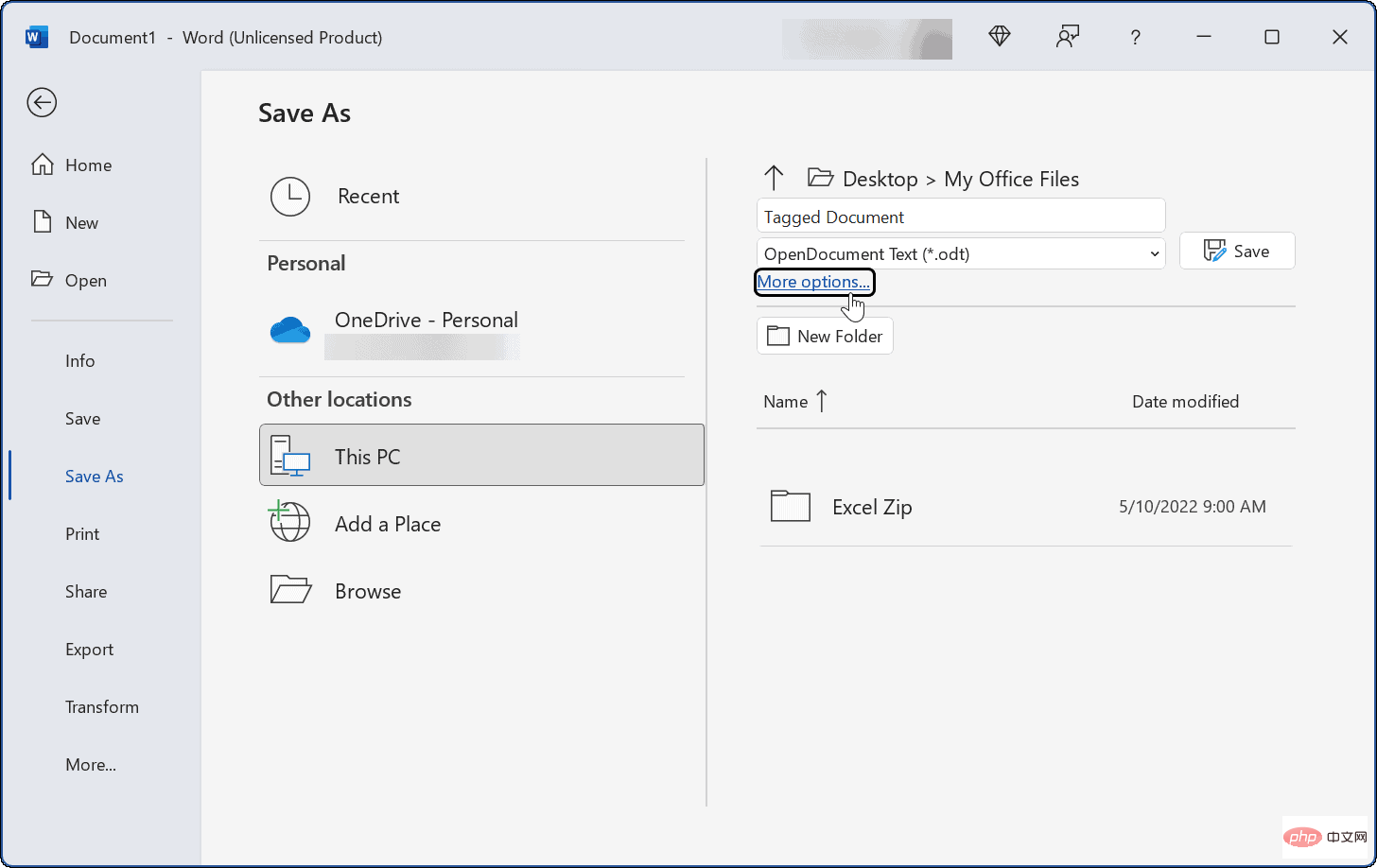Navigate up a level with the arrow icon

tap(774, 178)
